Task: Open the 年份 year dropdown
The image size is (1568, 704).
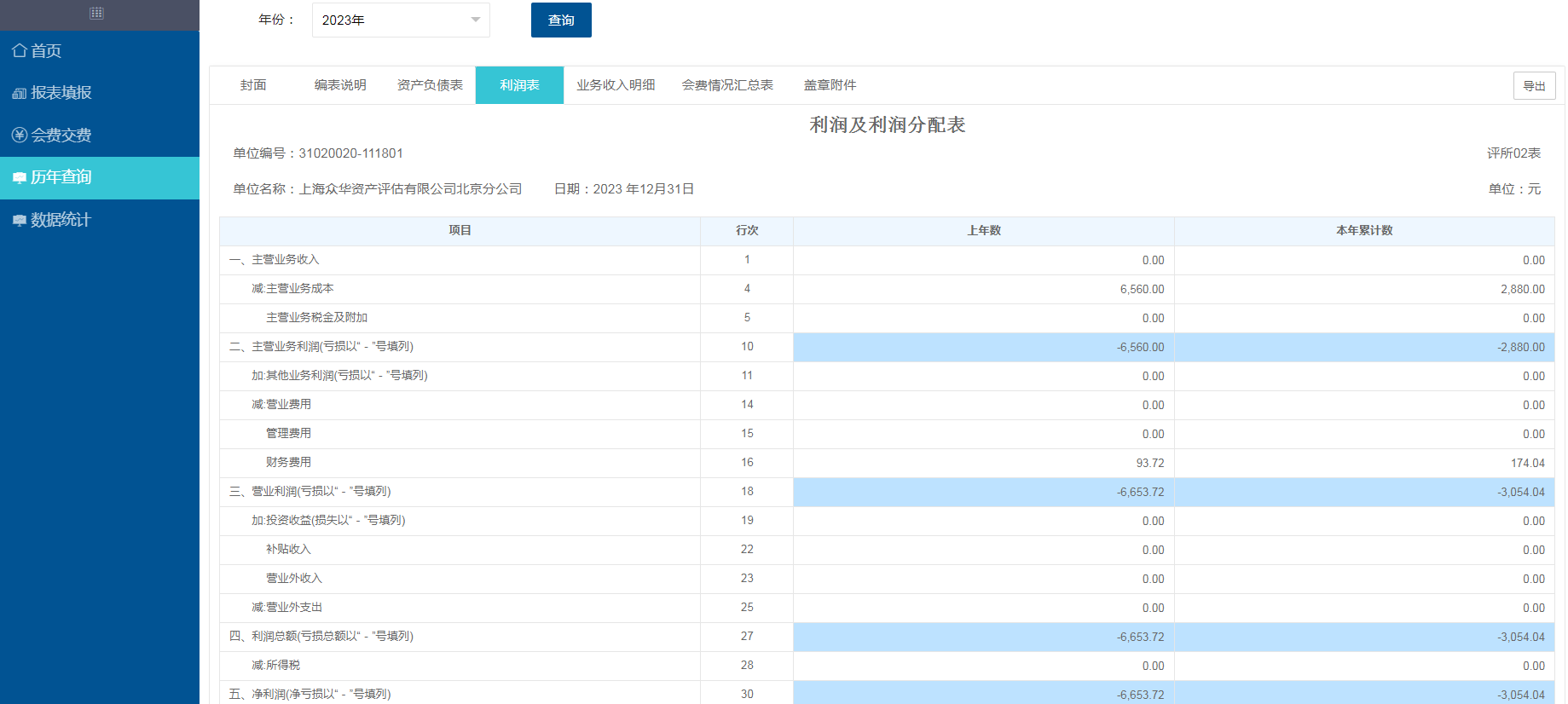Action: (x=392, y=20)
